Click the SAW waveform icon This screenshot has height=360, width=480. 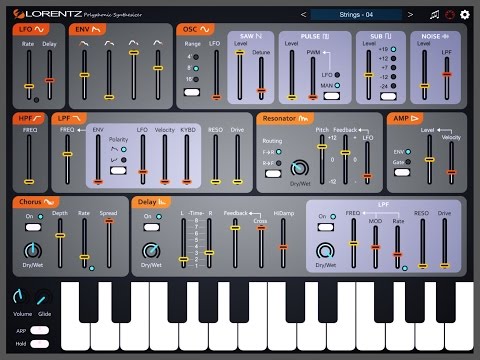(259, 36)
